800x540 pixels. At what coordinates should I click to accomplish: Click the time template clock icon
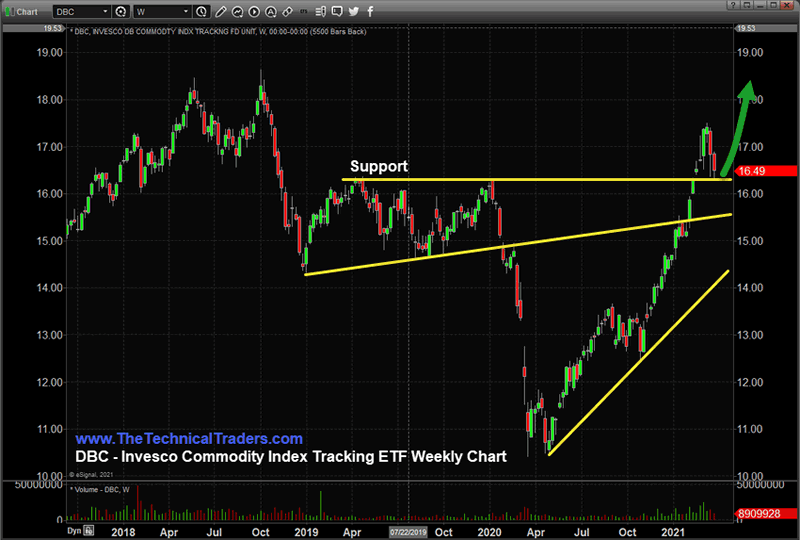201,11
